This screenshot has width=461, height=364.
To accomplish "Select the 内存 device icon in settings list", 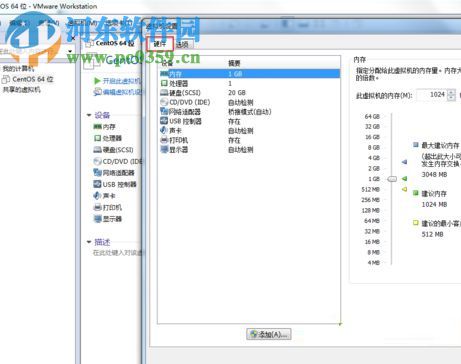I will [x=164, y=73].
